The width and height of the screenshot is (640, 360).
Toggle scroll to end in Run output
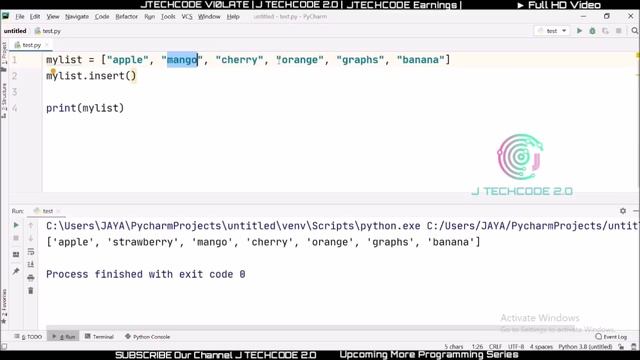31,264
